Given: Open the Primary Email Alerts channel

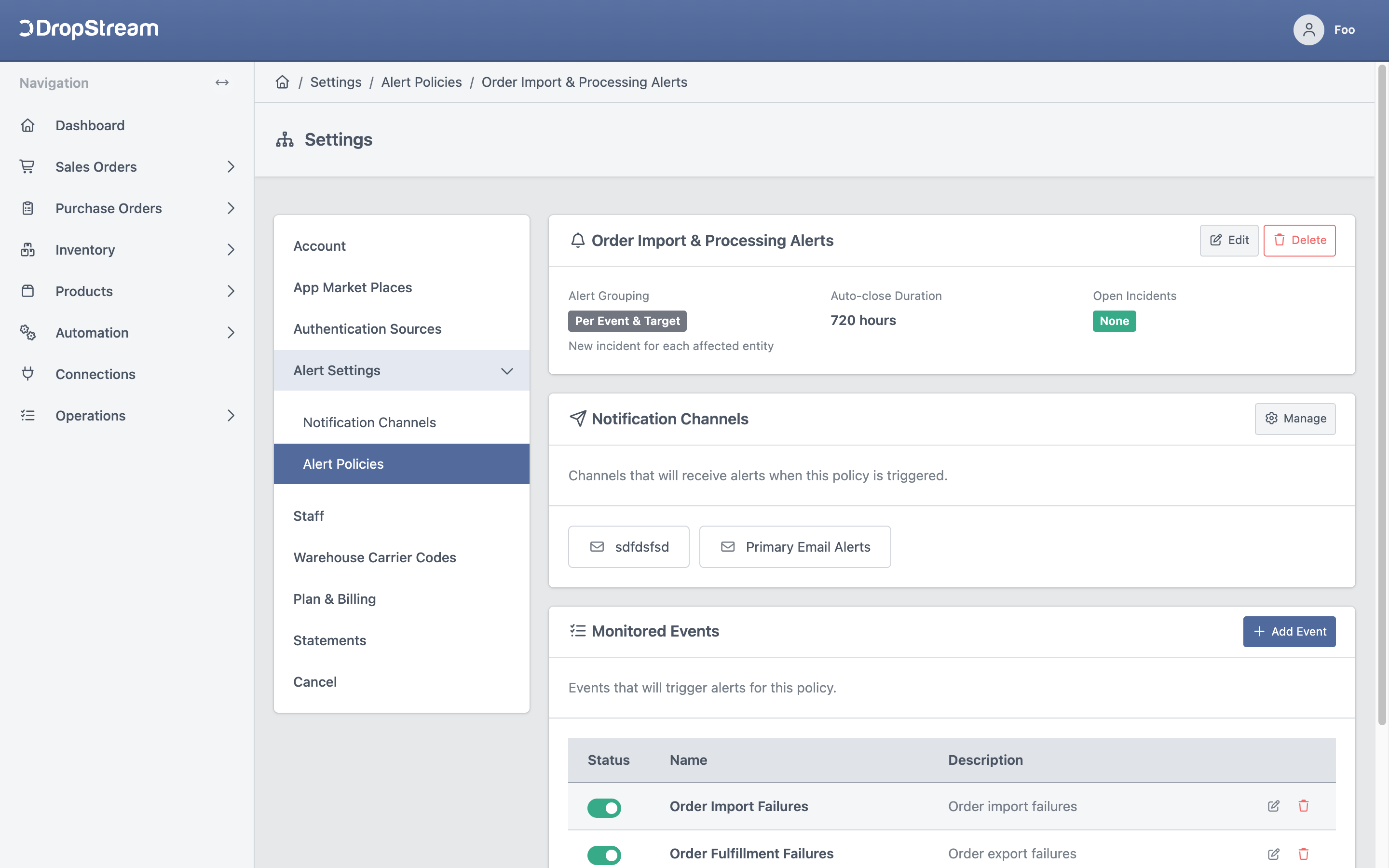Looking at the screenshot, I should click(795, 546).
